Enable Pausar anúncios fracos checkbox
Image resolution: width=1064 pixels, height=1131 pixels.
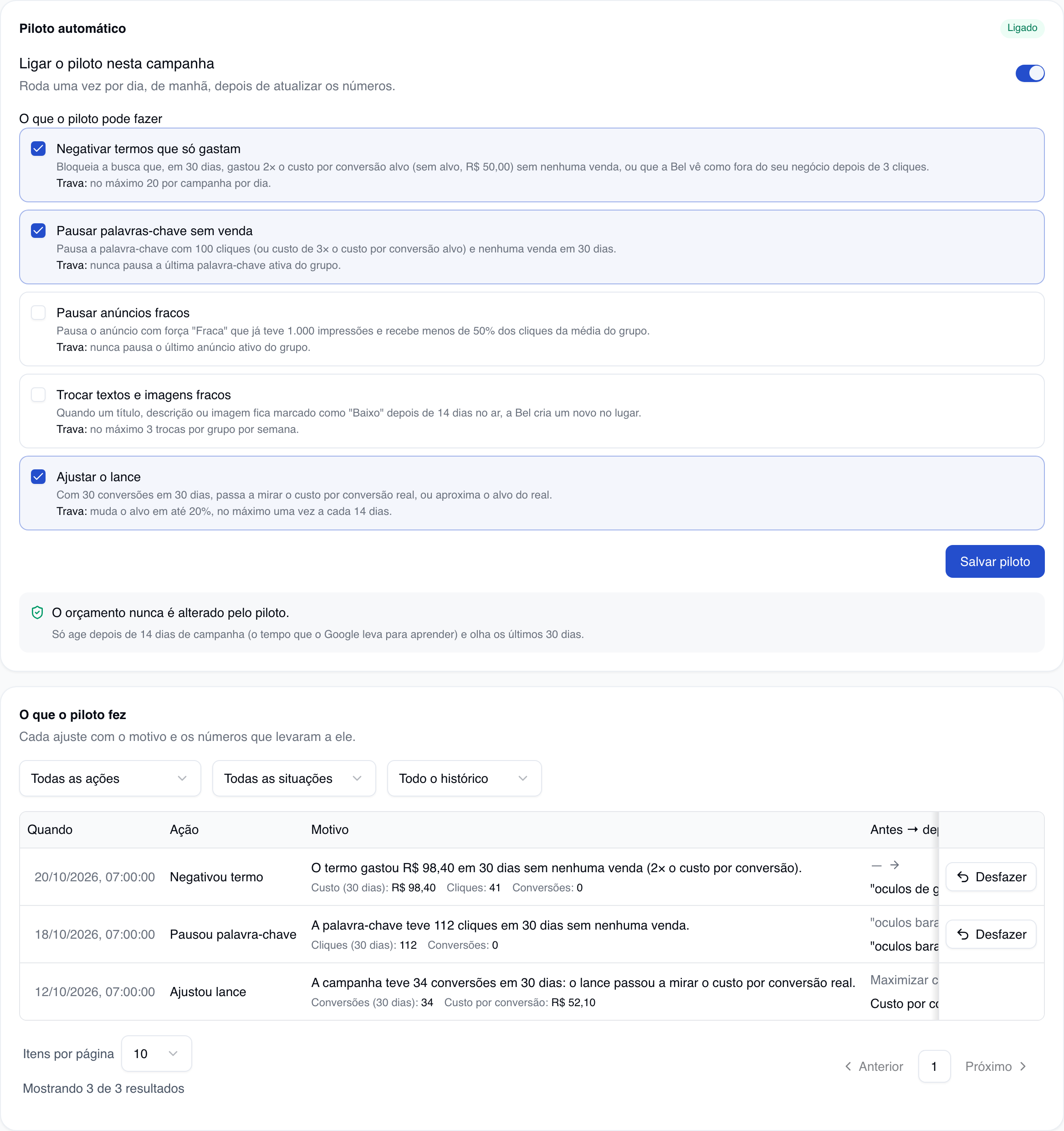[x=38, y=312]
